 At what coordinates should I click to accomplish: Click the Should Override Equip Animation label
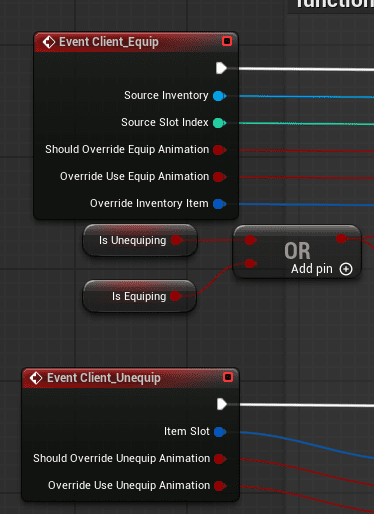pyautogui.click(x=127, y=150)
